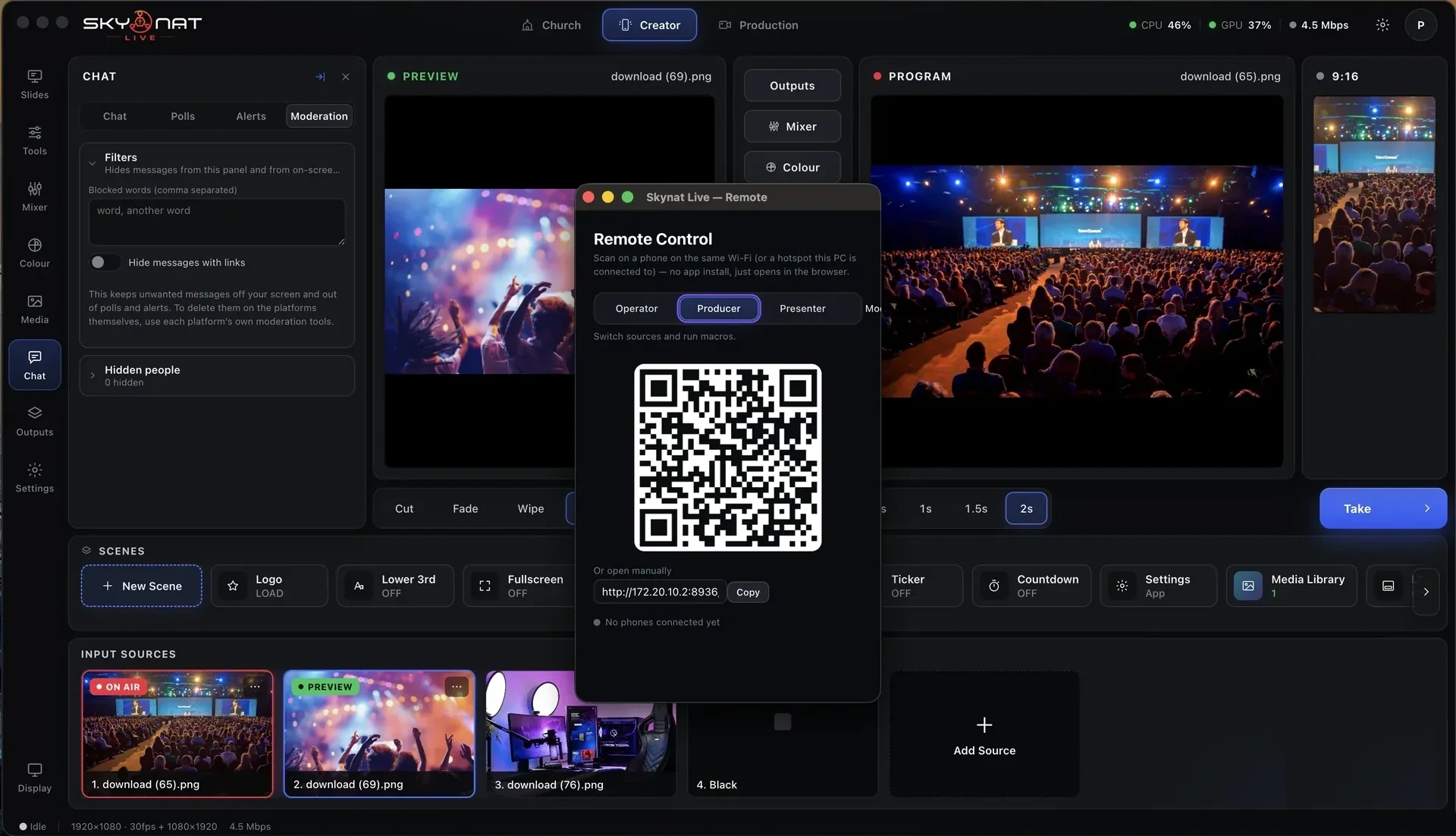Click the New Scene button
Viewport: 1456px width, 836px height.
click(141, 586)
